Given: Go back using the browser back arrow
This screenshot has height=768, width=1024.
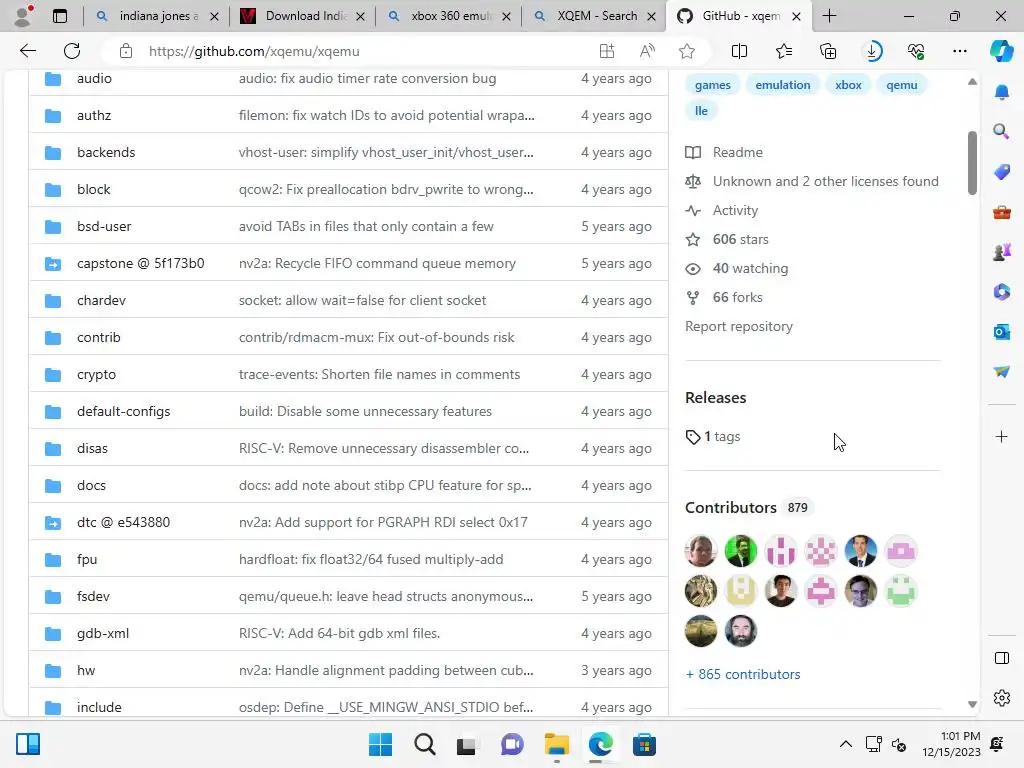Looking at the screenshot, I should 28,51.
